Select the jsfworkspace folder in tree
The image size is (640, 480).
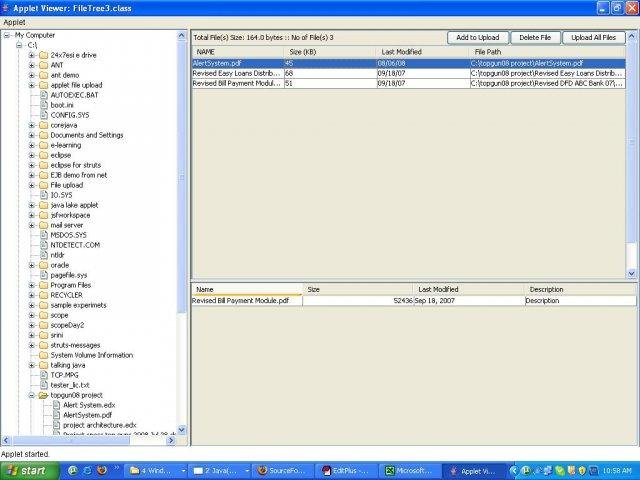(x=70, y=215)
